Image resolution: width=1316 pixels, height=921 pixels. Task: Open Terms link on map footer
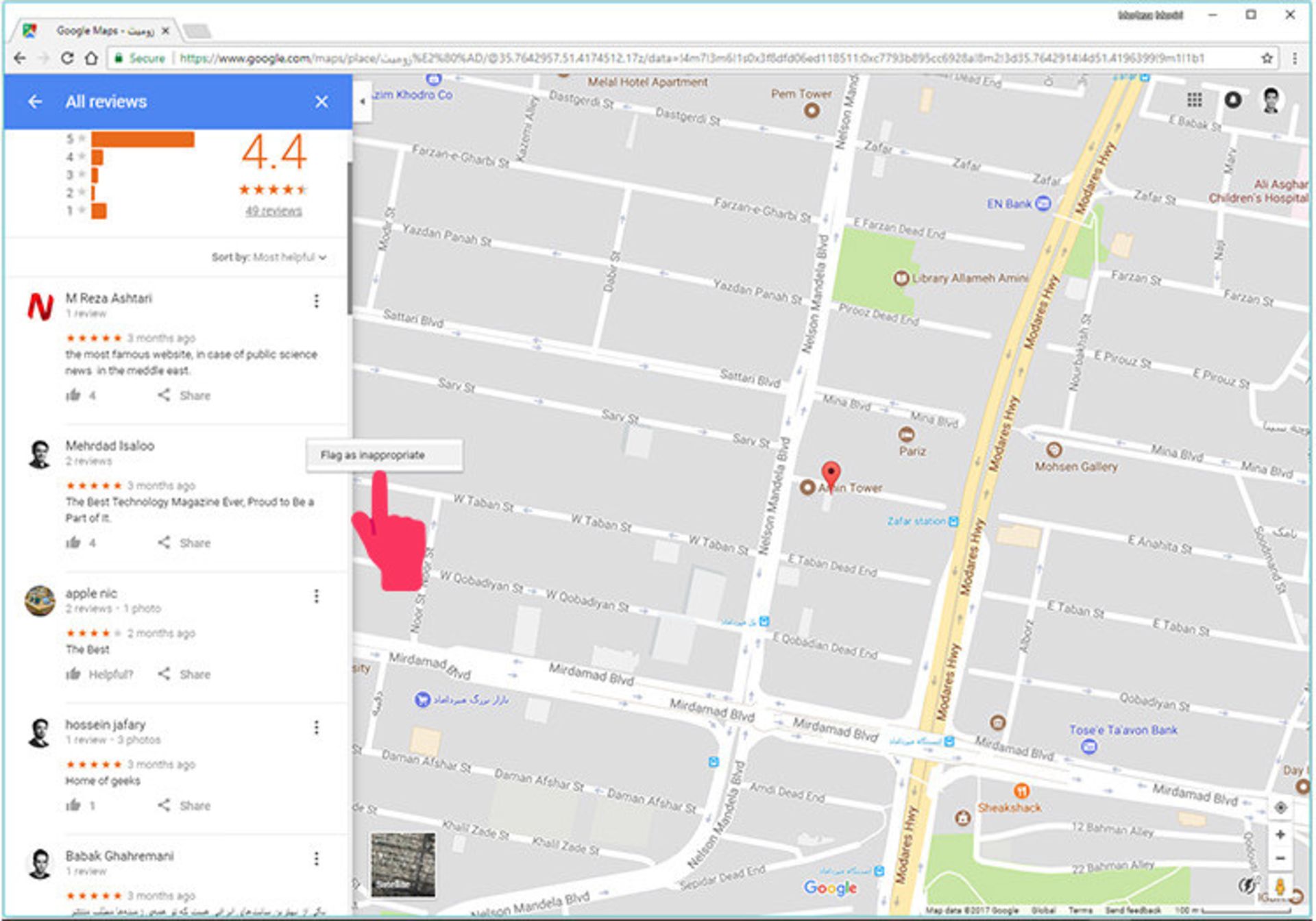(1080, 910)
